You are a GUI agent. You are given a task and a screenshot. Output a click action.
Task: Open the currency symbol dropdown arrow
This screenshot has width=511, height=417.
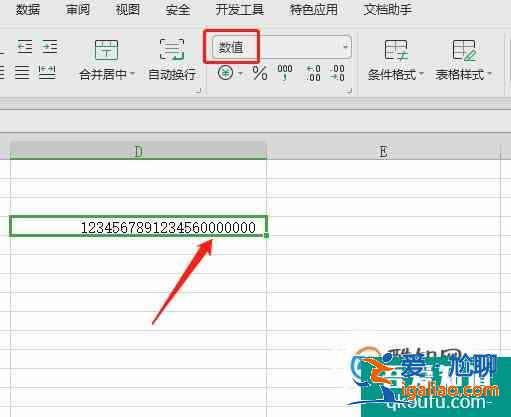[x=240, y=73]
